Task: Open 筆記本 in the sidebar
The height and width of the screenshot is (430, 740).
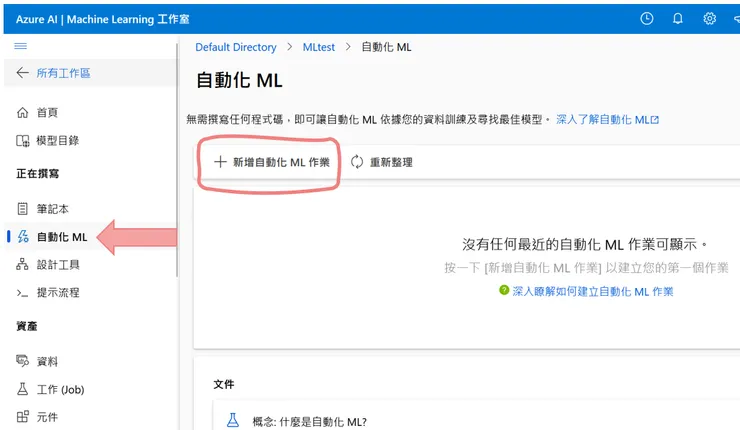Action: (52, 209)
